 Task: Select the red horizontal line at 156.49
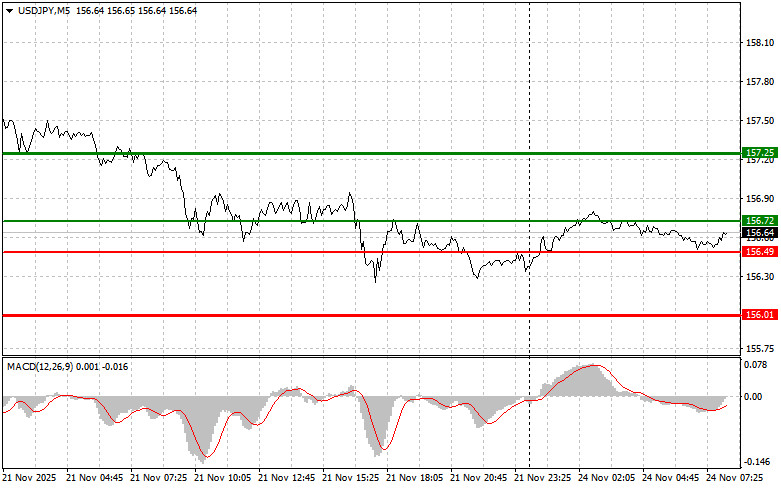click(200, 252)
